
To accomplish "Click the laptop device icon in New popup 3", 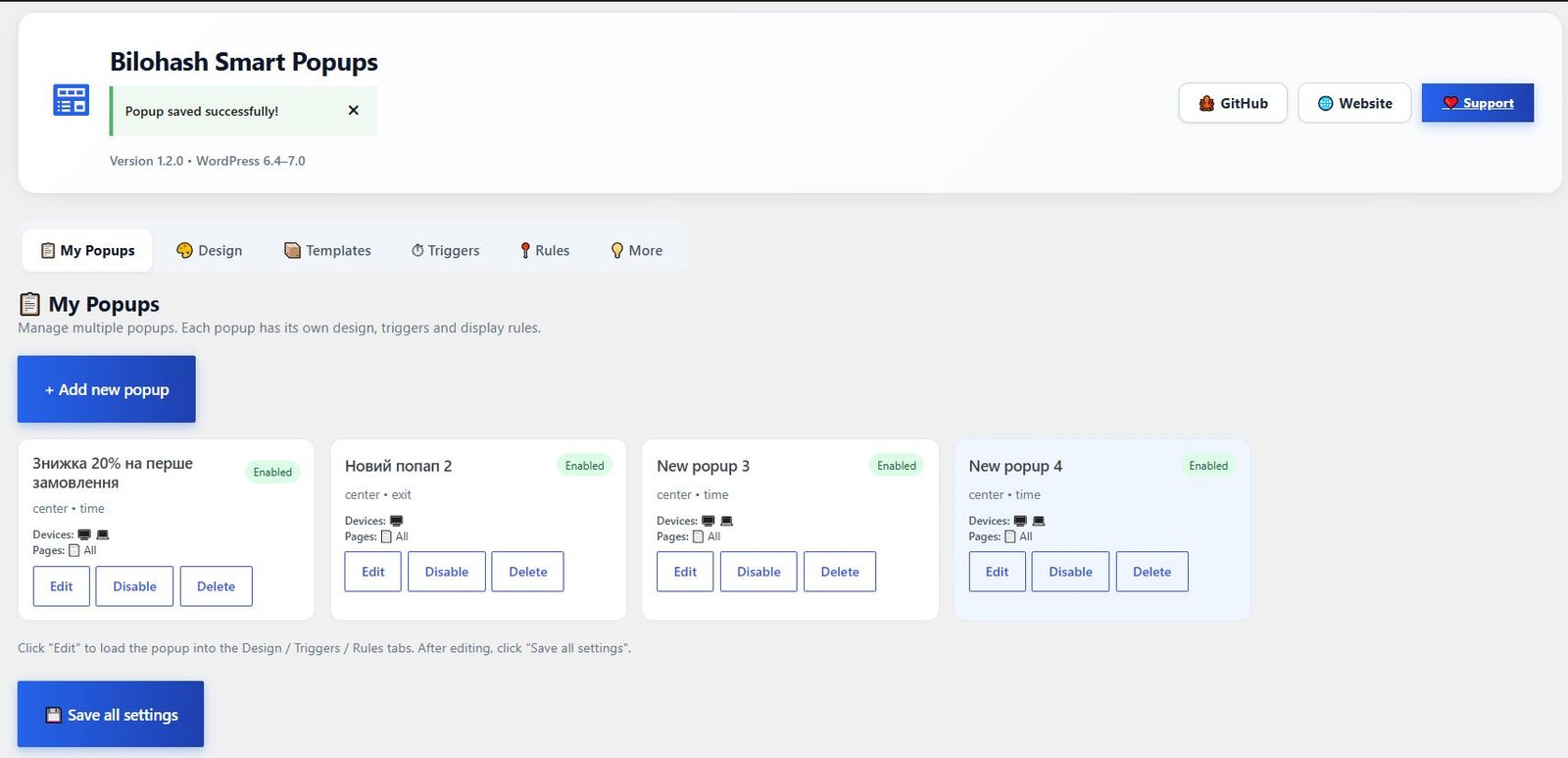I will pos(726,521).
